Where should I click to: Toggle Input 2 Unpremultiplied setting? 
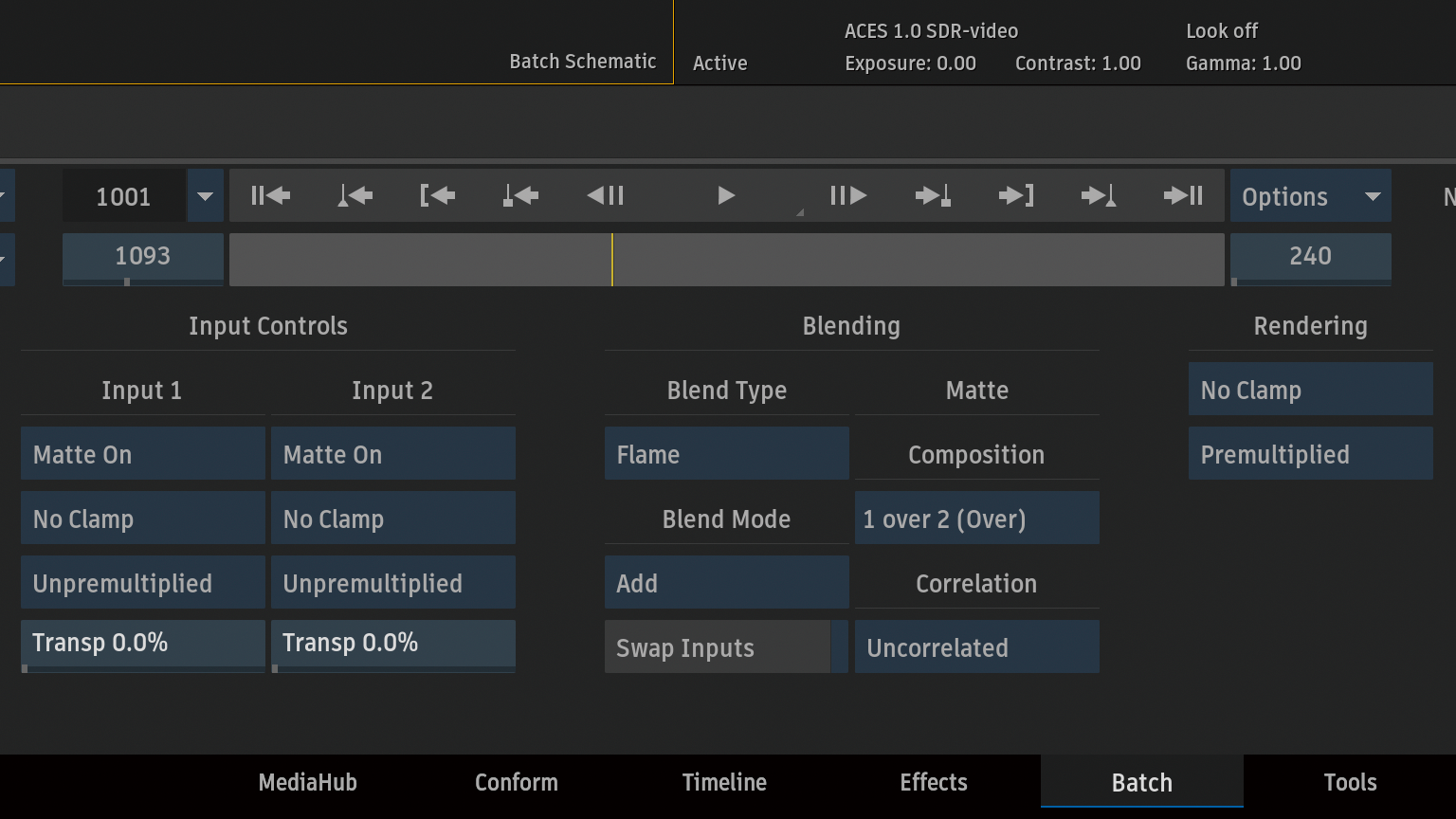pos(393,582)
